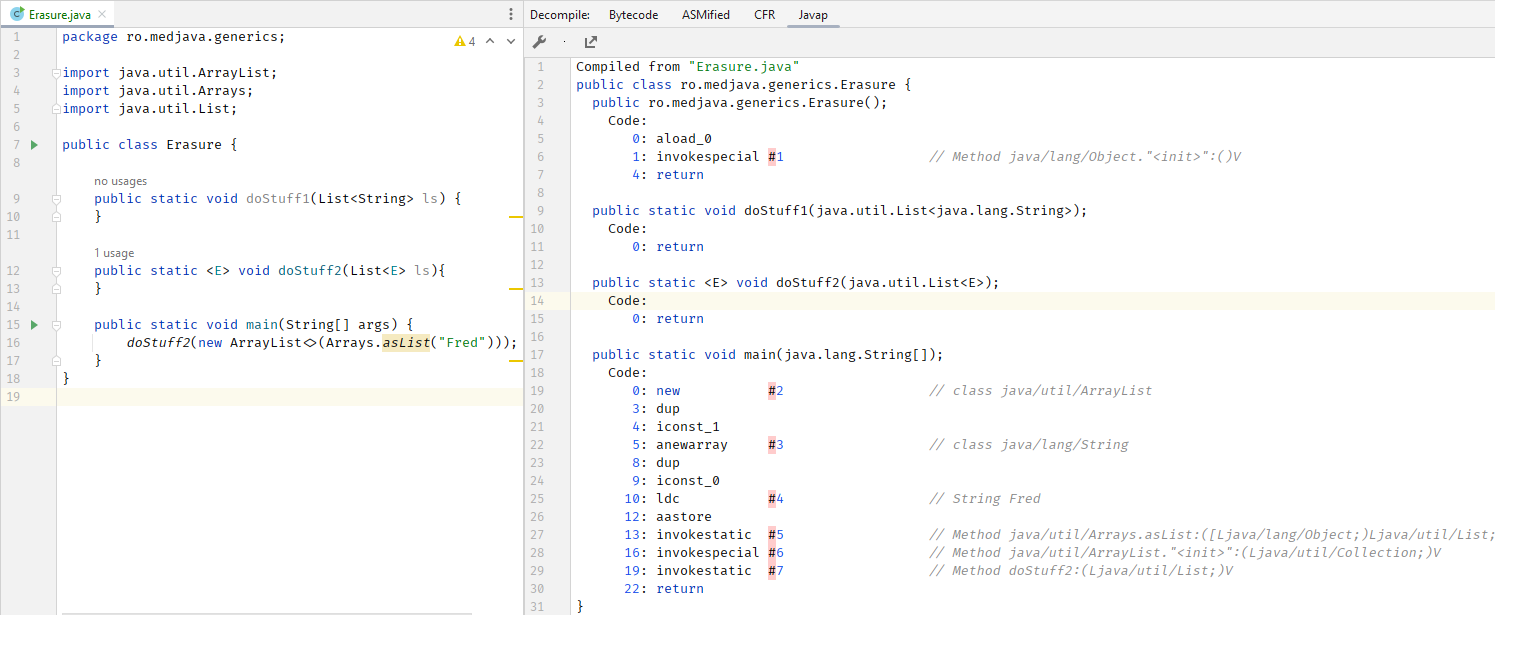
Task: Open the CFR decompiler tab
Action: [764, 15]
